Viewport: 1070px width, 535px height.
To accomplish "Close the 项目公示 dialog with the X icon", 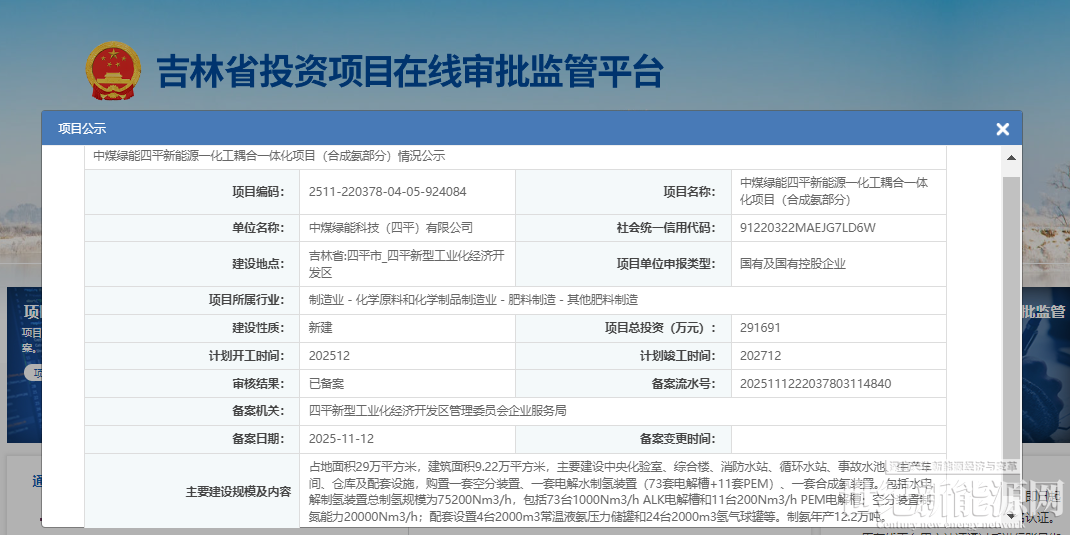I will (1002, 128).
